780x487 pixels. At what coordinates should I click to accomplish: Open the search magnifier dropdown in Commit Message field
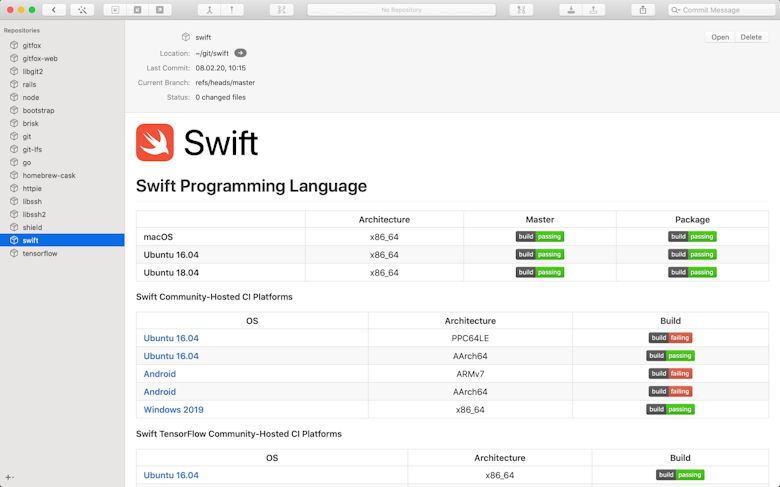[676, 10]
